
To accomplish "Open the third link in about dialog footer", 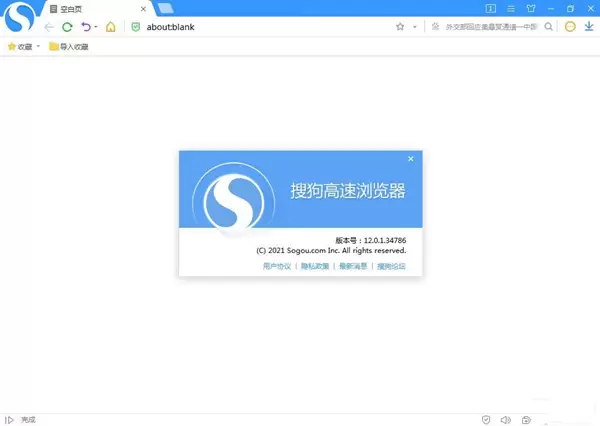I will coord(353,266).
